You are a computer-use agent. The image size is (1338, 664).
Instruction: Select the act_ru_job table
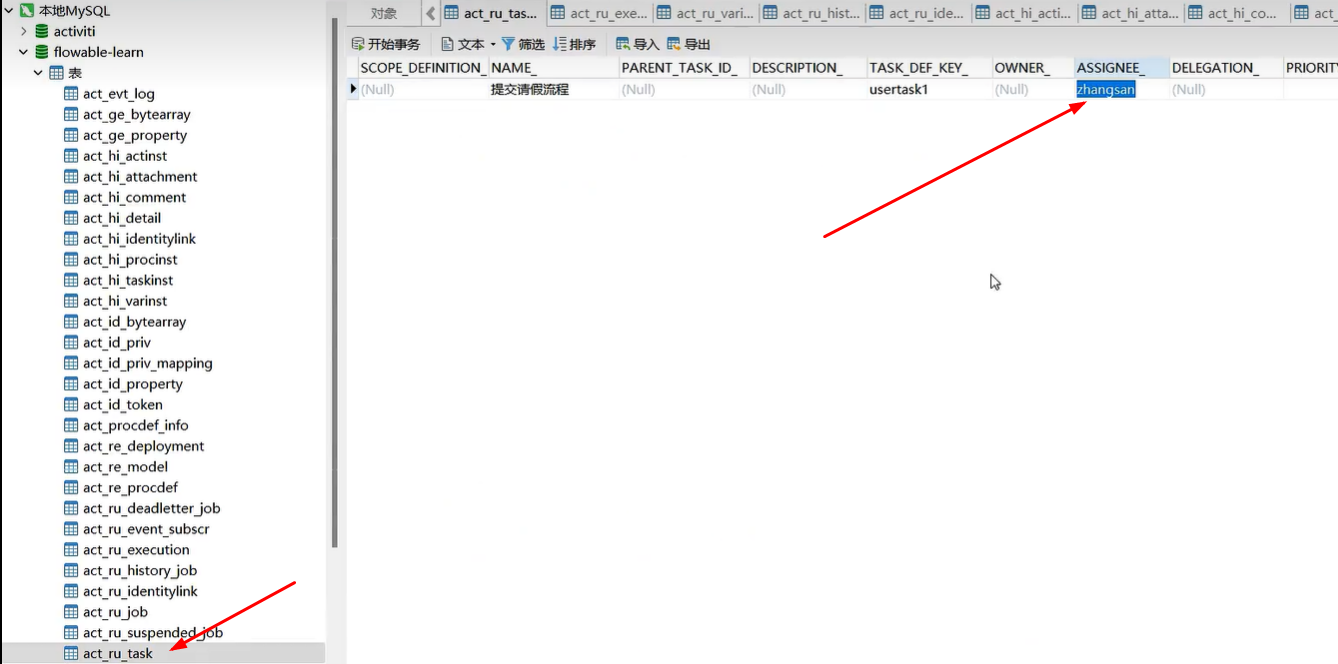click(116, 612)
